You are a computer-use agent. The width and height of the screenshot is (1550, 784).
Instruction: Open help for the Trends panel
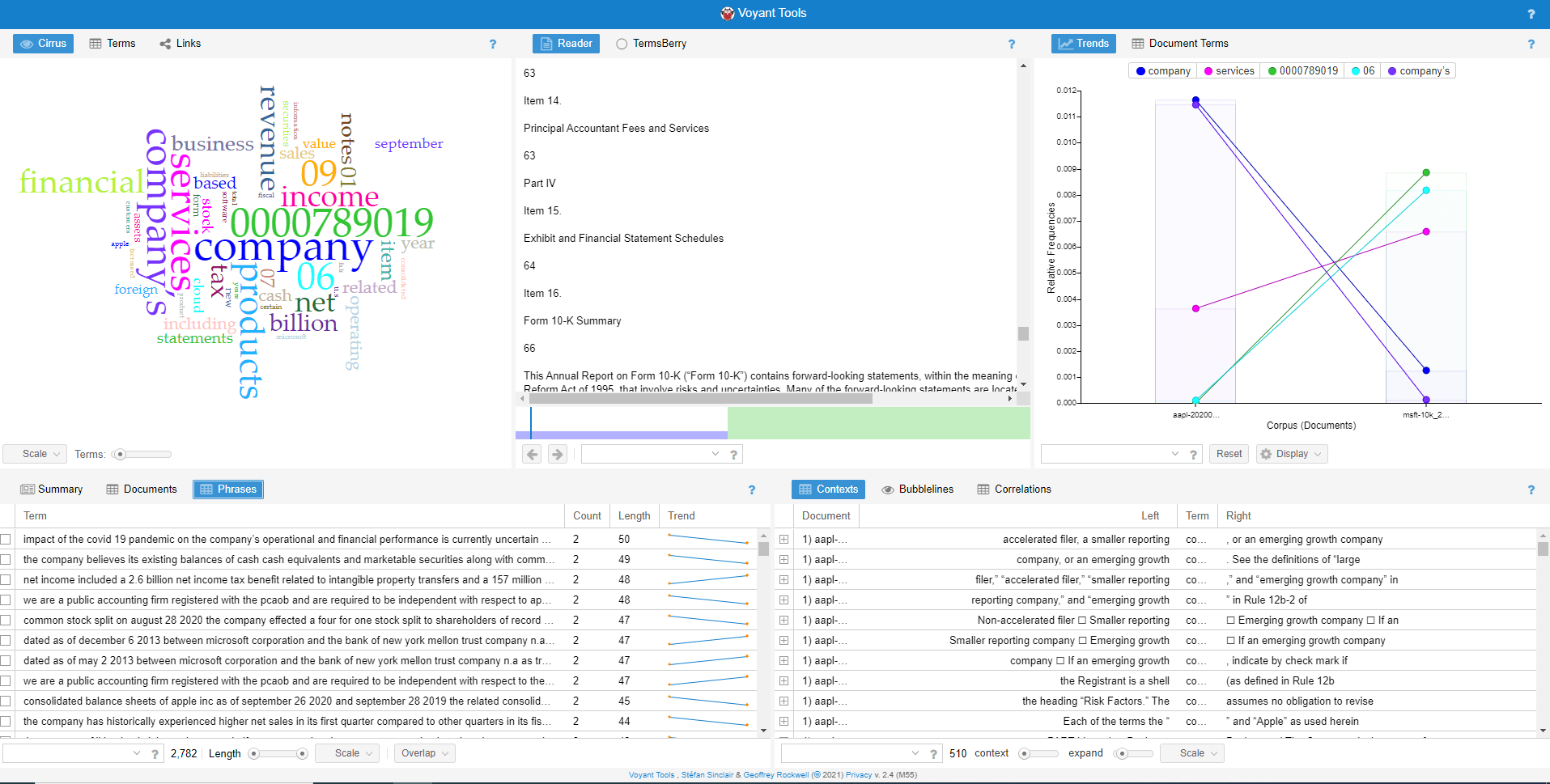1531,44
